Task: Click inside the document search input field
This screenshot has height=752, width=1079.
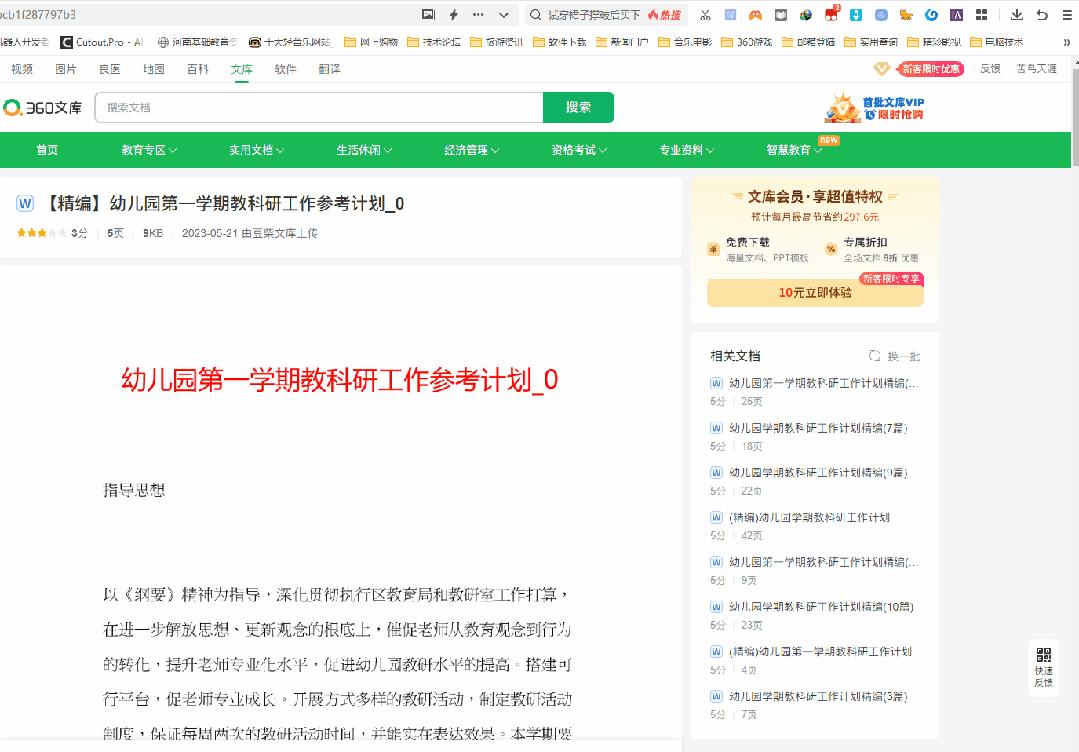Action: pos(300,107)
